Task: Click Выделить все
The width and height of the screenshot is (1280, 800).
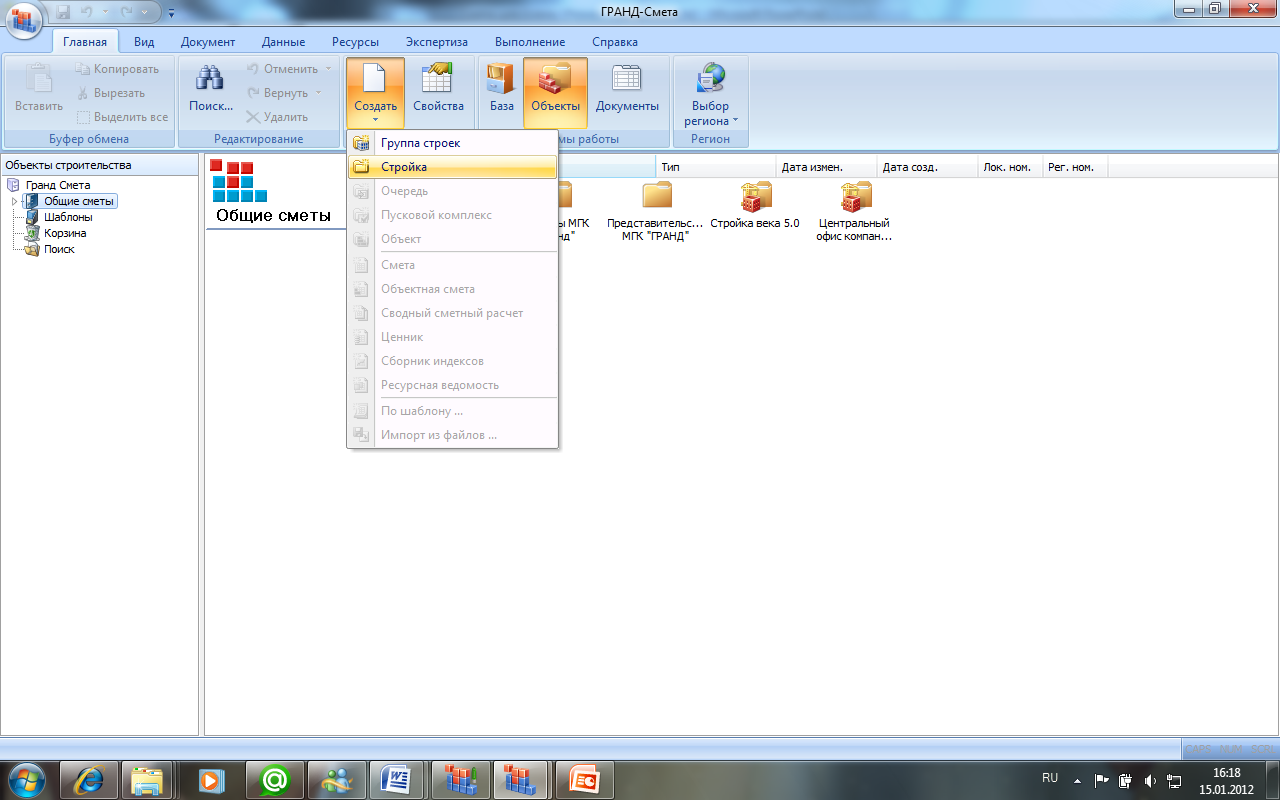Action: click(123, 117)
